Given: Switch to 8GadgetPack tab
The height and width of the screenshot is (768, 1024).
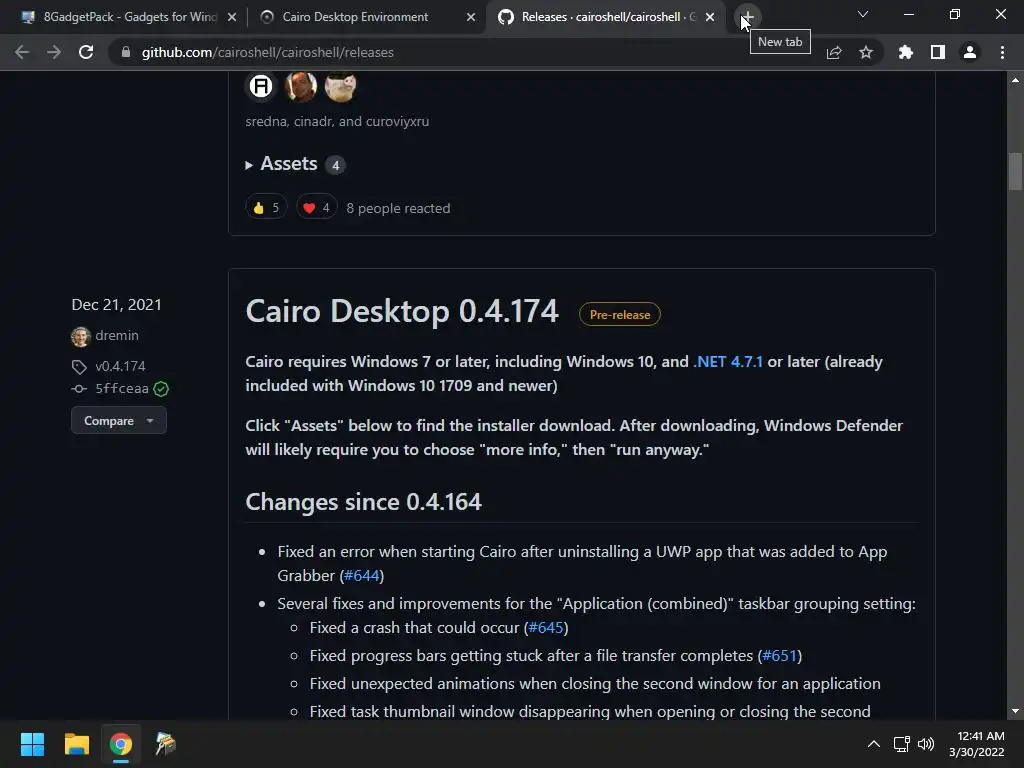Looking at the screenshot, I should pos(129,17).
